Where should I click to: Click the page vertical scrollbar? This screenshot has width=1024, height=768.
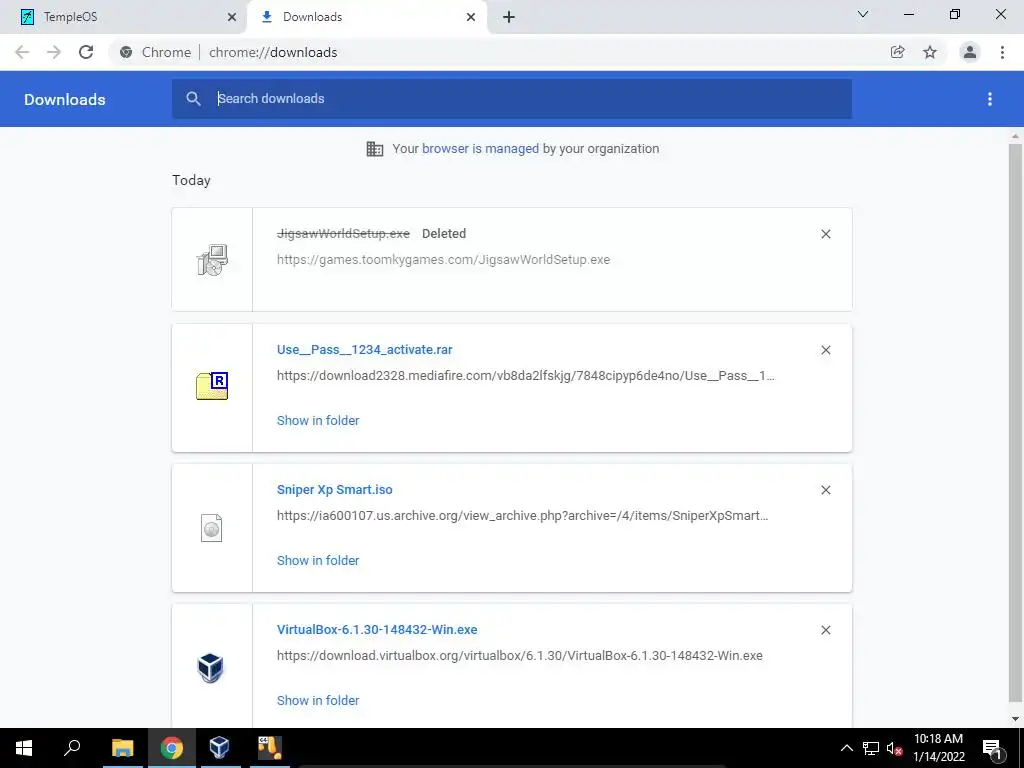pos(1015,424)
